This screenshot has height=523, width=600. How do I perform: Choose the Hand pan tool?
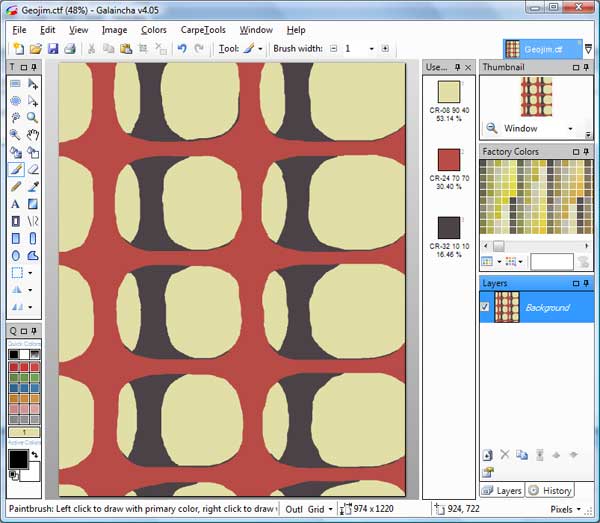[x=33, y=134]
